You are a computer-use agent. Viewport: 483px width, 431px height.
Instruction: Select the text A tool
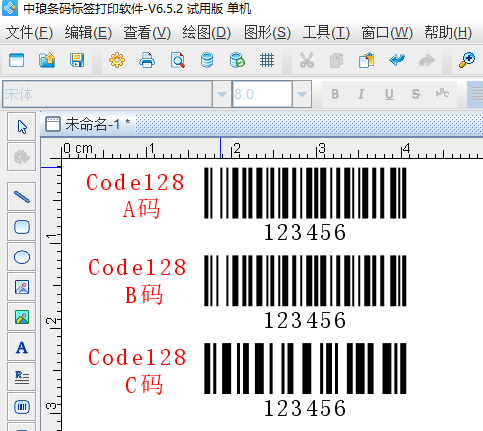click(22, 347)
